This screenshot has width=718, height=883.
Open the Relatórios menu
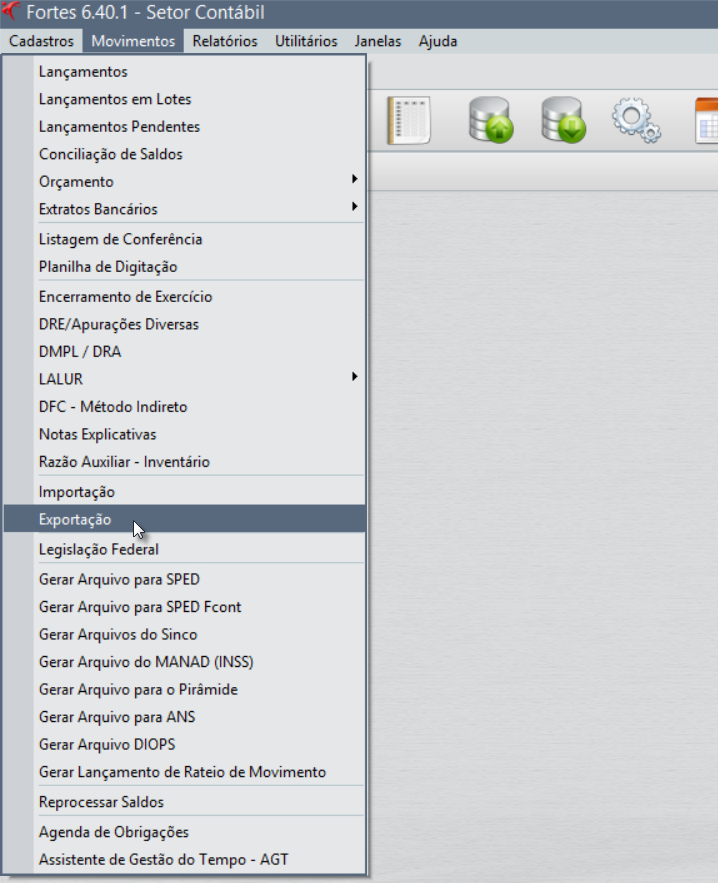(x=225, y=41)
